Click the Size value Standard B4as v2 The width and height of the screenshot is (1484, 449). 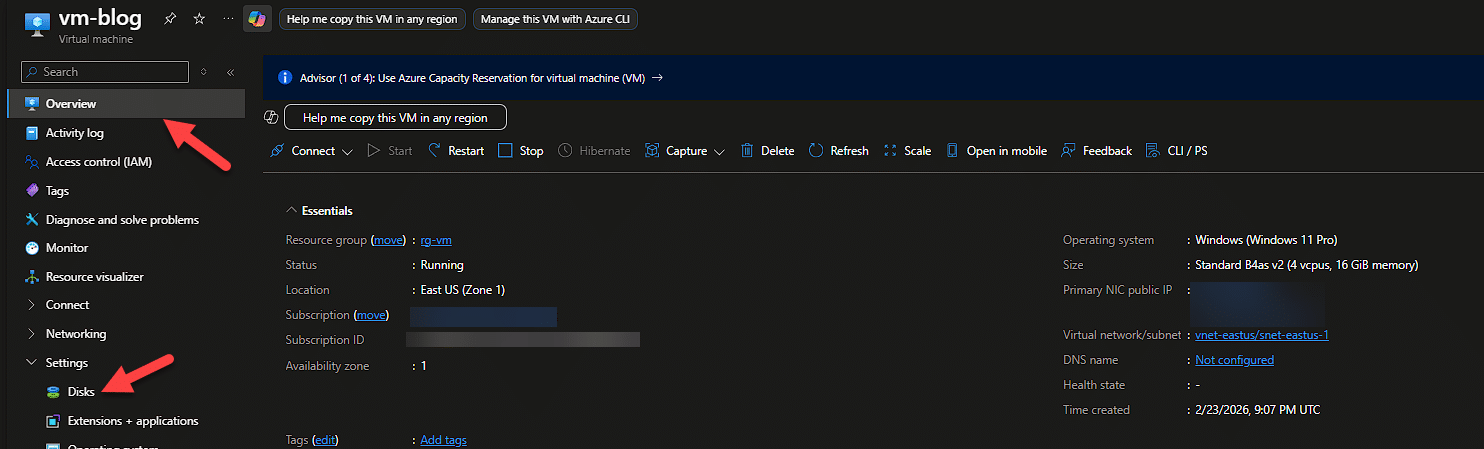tap(1306, 265)
